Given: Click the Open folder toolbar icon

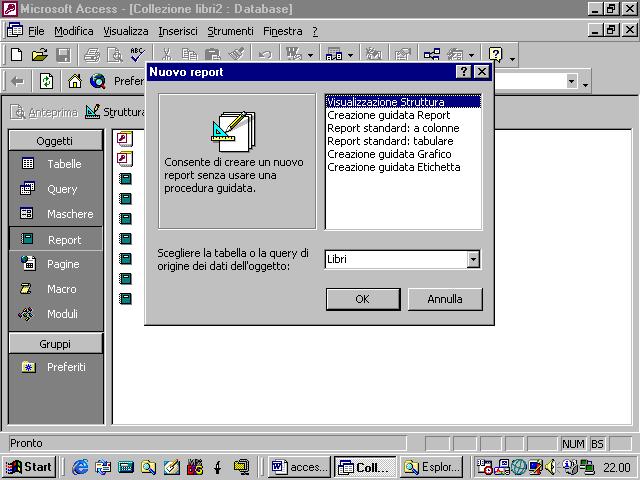Looking at the screenshot, I should click(40, 55).
